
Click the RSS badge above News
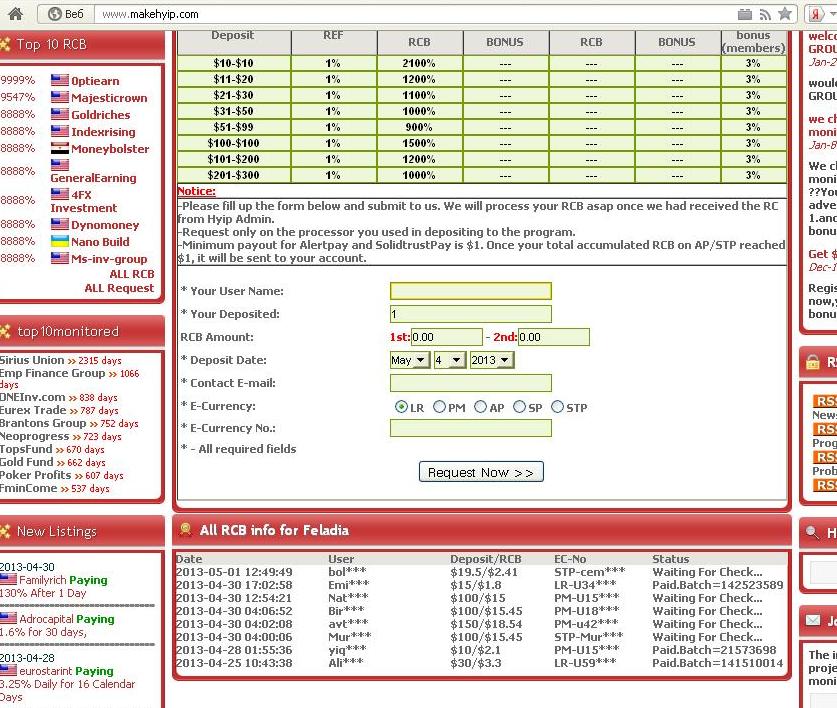click(x=825, y=401)
